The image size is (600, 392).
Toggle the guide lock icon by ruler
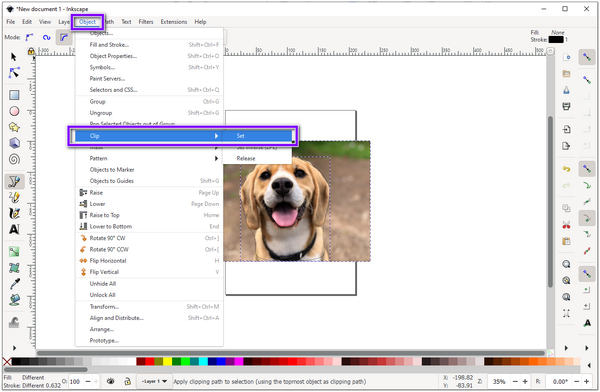click(31, 51)
